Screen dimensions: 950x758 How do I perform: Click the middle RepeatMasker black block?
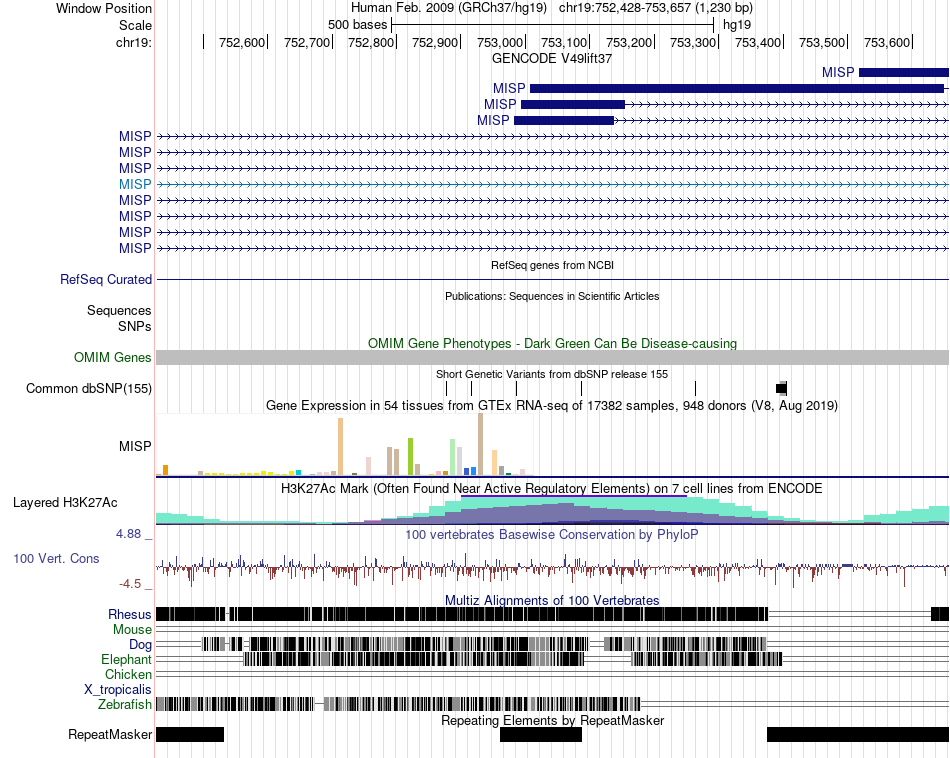pos(540,734)
